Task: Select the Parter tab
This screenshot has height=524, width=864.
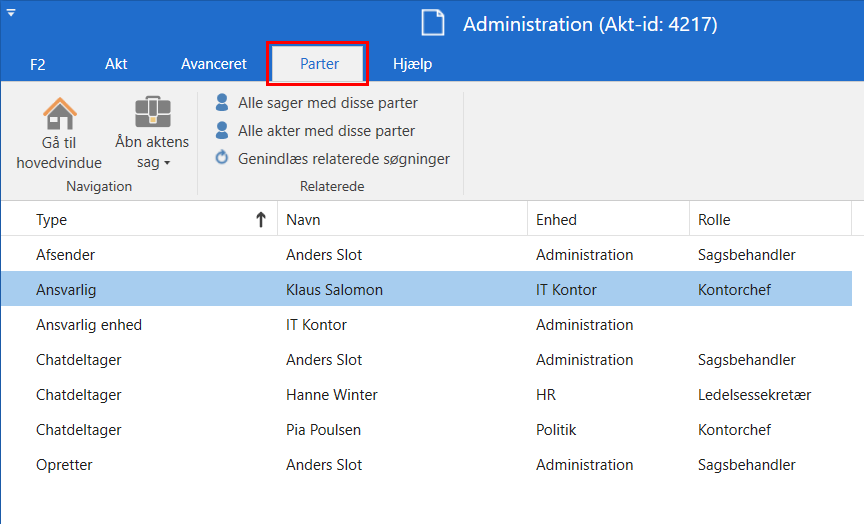Action: pos(319,64)
